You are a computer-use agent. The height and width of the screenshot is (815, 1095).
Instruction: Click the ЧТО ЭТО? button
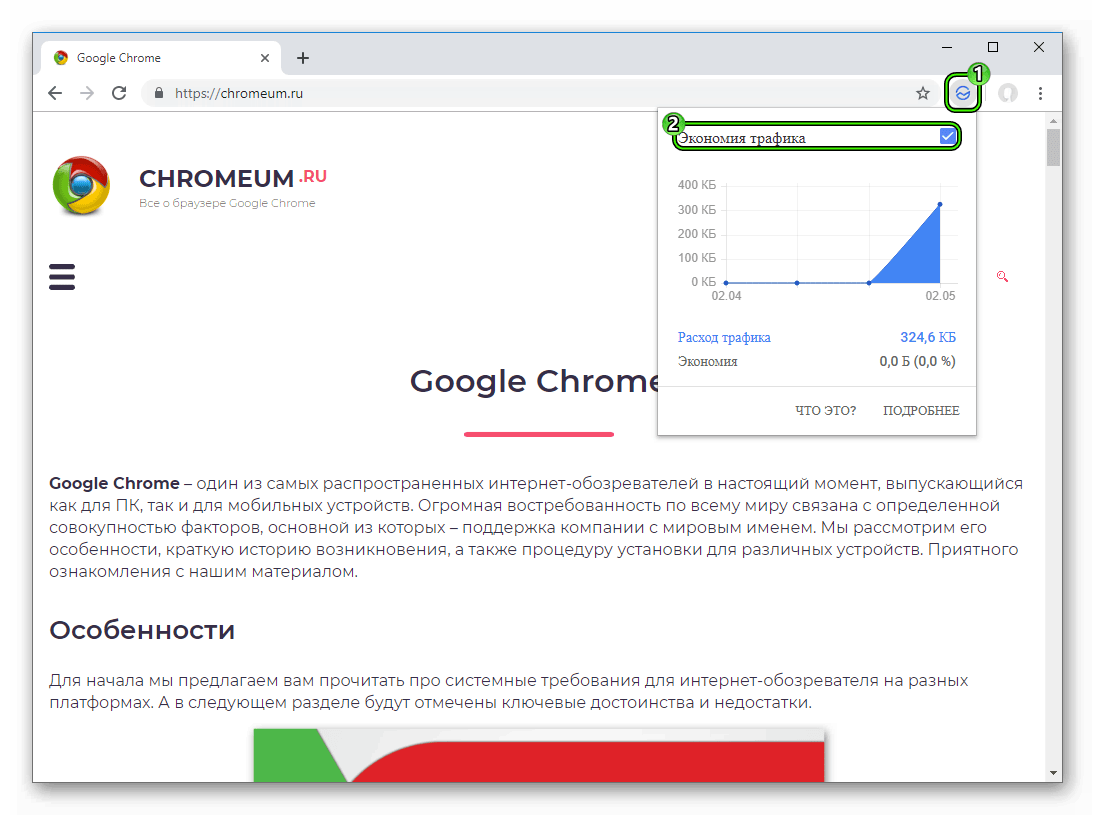coord(825,411)
